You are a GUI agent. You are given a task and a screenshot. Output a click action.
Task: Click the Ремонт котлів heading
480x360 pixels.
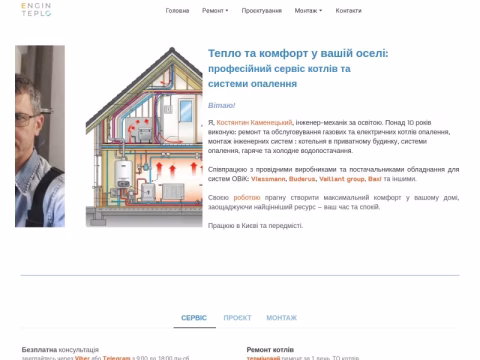click(x=270, y=350)
